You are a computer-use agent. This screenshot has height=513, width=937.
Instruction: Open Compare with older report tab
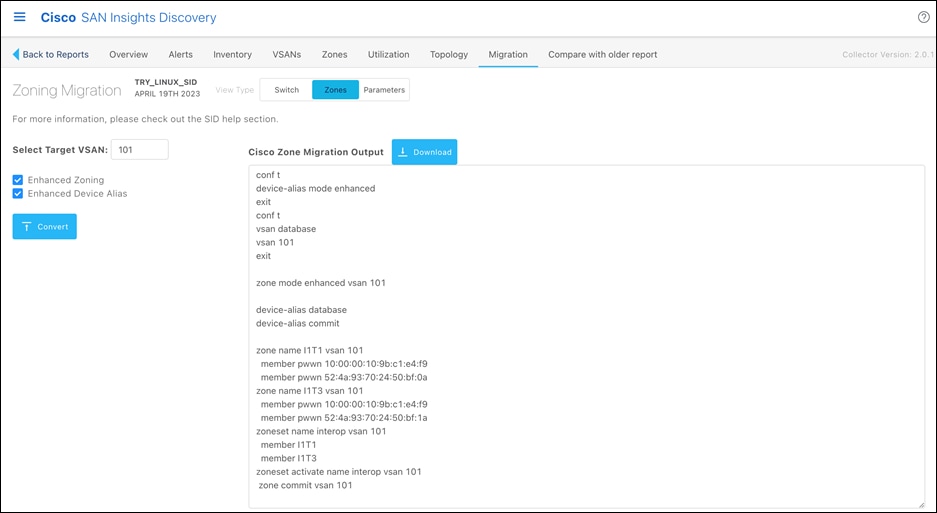point(602,54)
